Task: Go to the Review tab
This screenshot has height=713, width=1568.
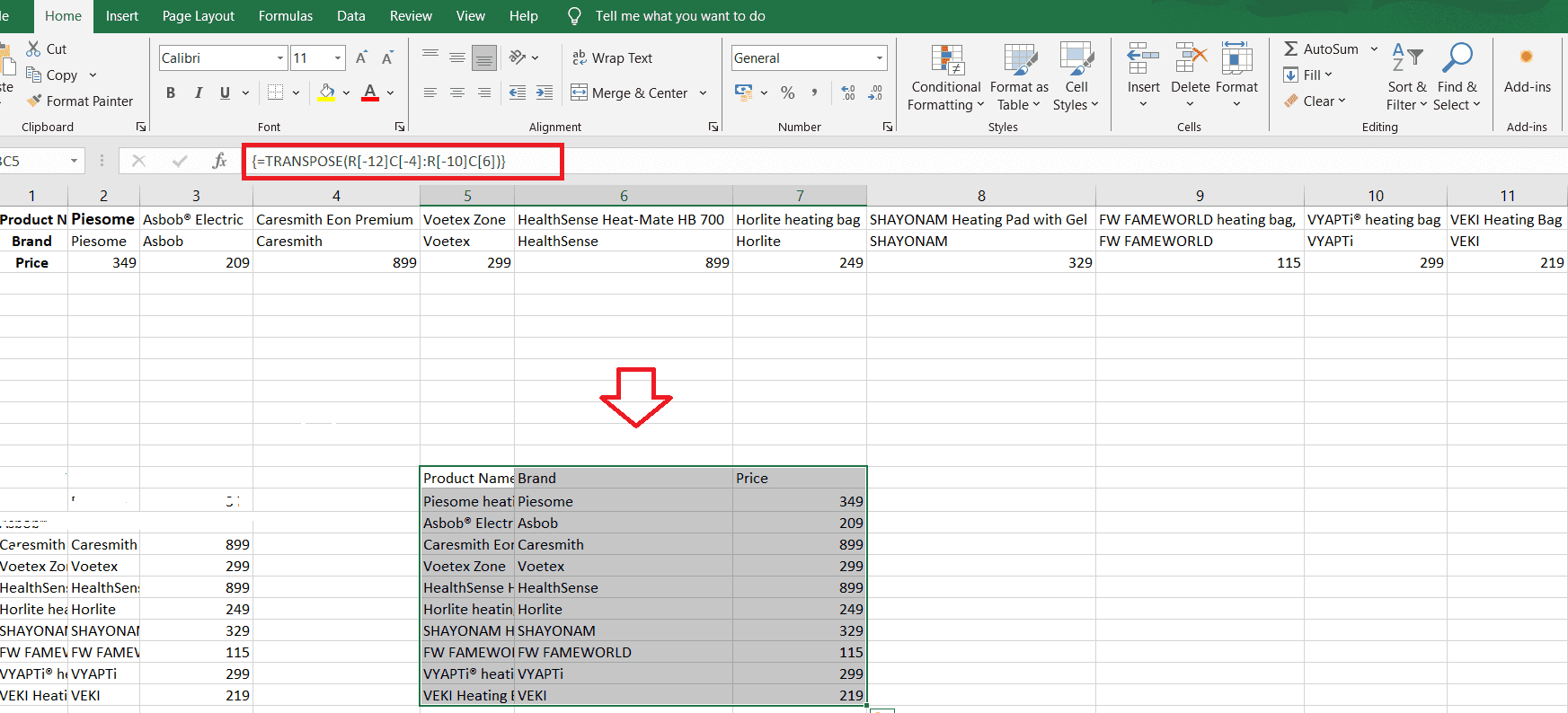Action: (411, 16)
